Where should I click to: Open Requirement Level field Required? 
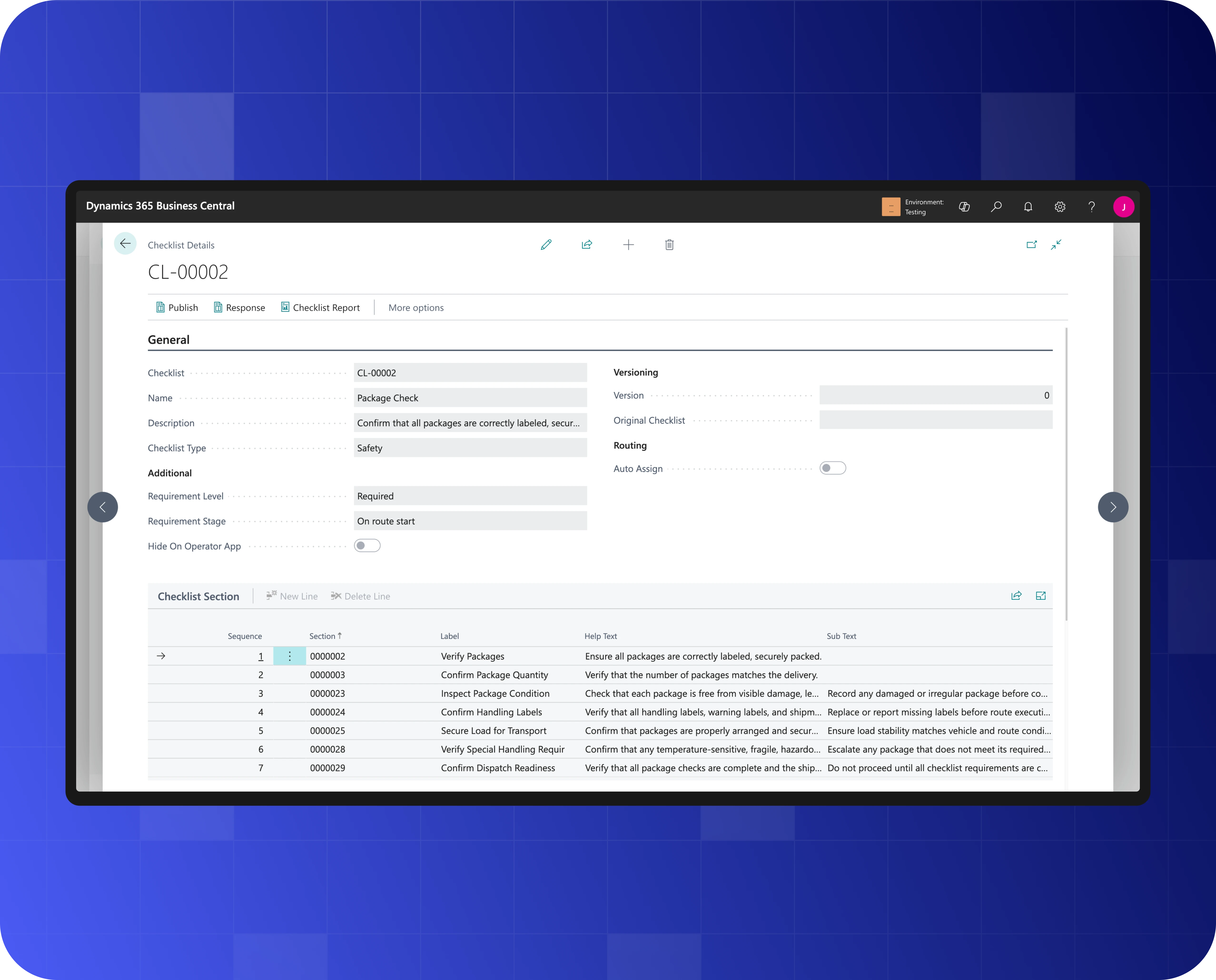pos(470,496)
